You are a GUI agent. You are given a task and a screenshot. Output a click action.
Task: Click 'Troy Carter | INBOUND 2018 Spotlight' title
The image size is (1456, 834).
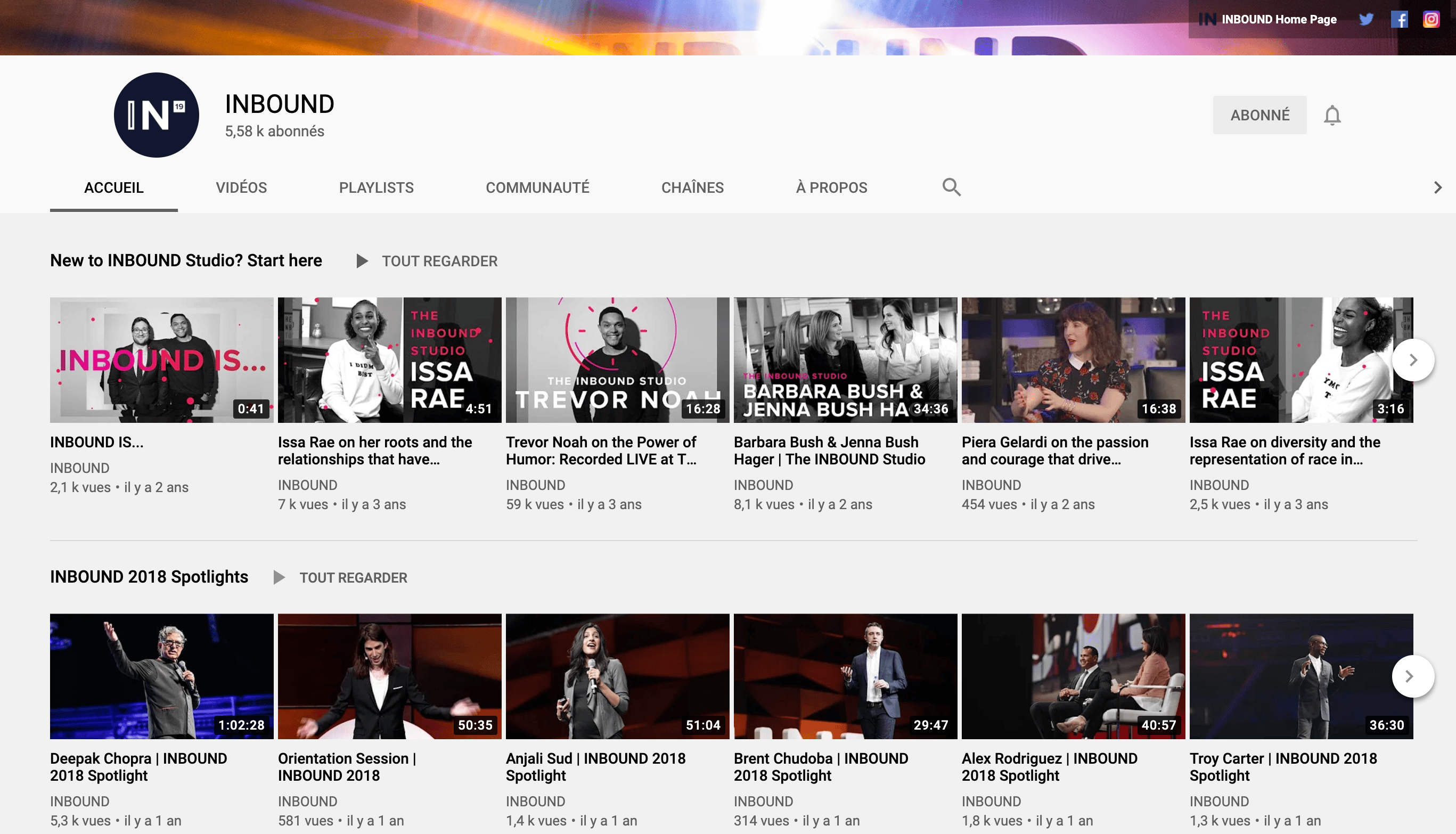[1283, 767]
